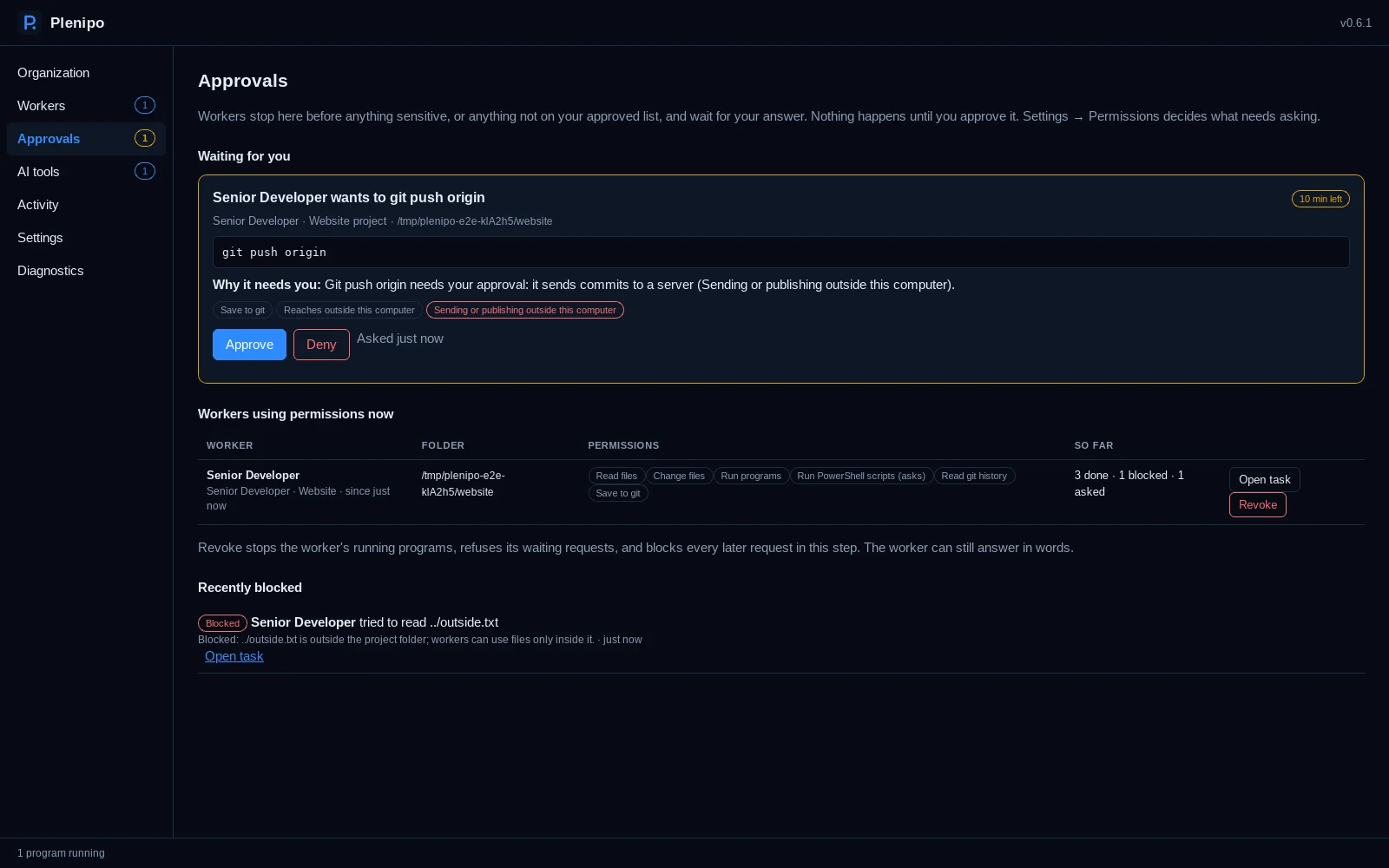This screenshot has height=868, width=1389.
Task: Click the '1 program running' status bar text
Action: click(61, 853)
